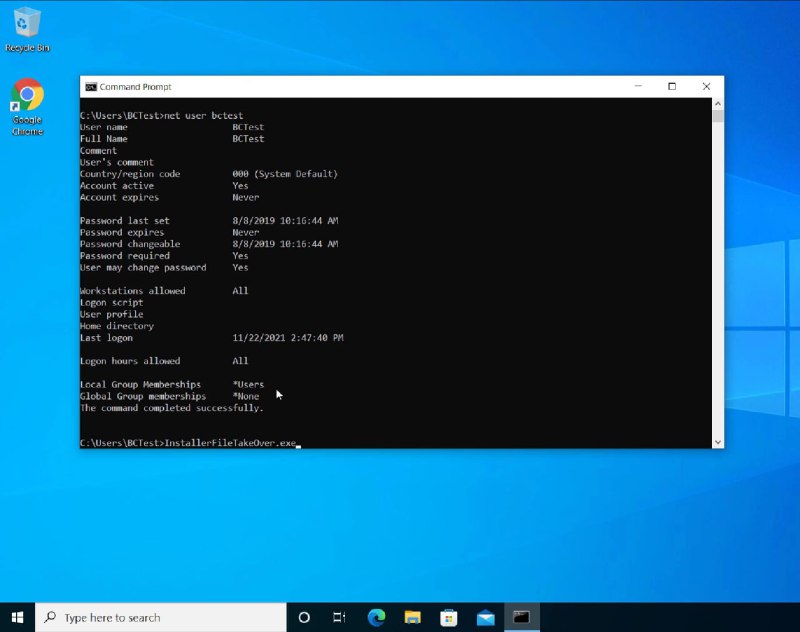This screenshot has height=632, width=800.
Task: Select the active Command Prompt taskbar icon
Action: 521,618
